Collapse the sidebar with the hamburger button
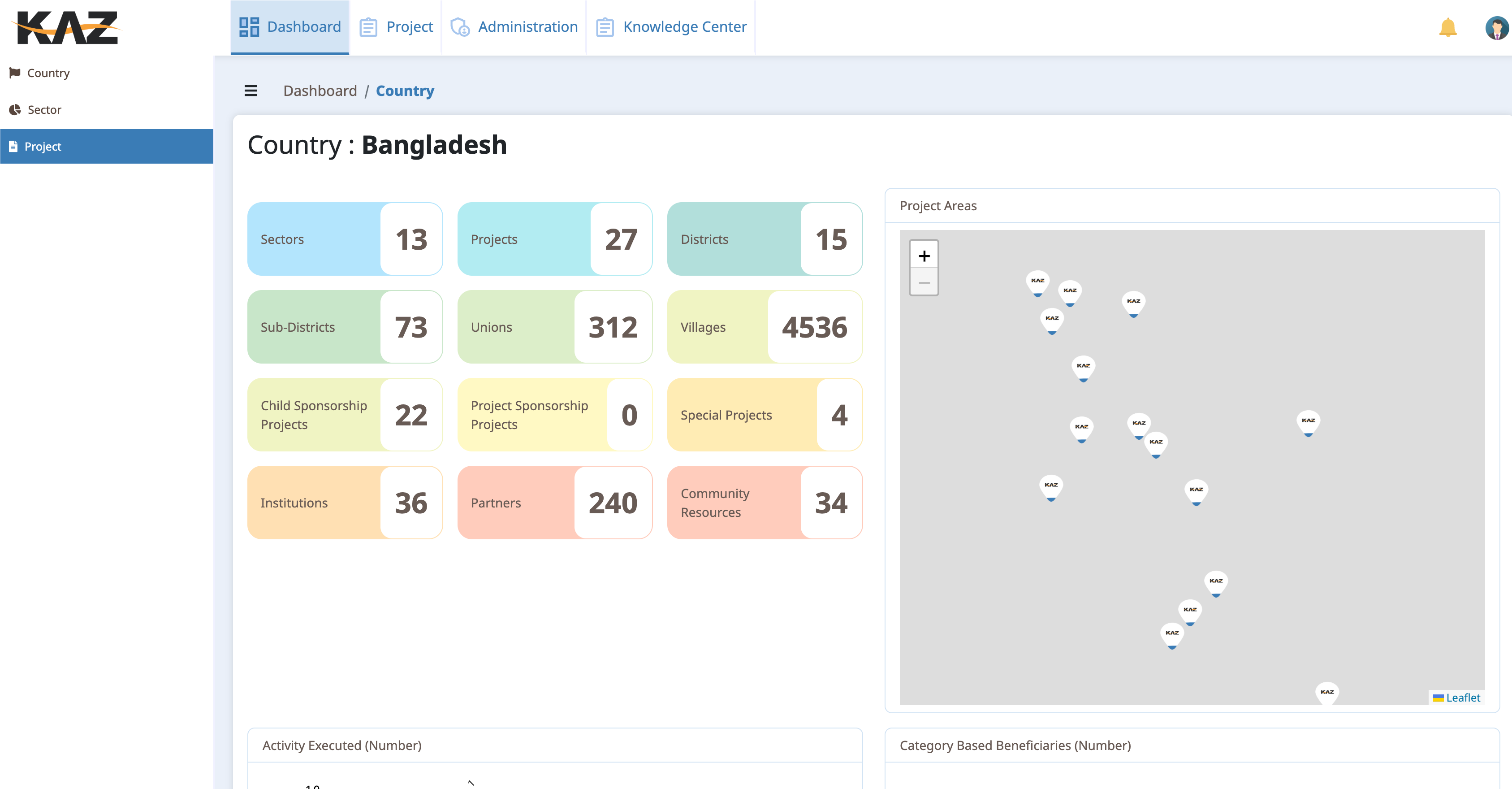The image size is (1512, 789). [251, 91]
